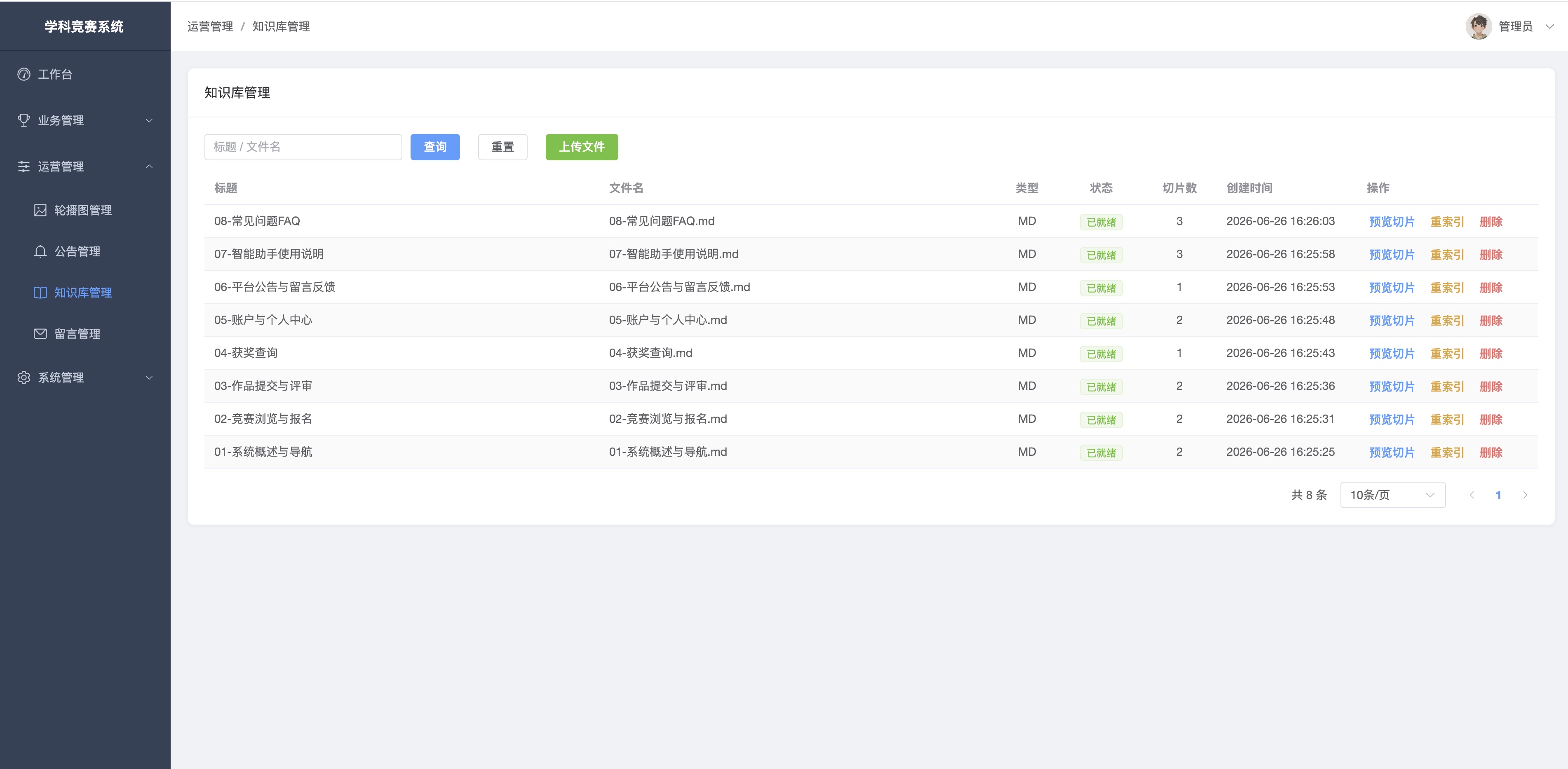Click the 重置 button
This screenshot has width=1568, height=769.
[503, 147]
